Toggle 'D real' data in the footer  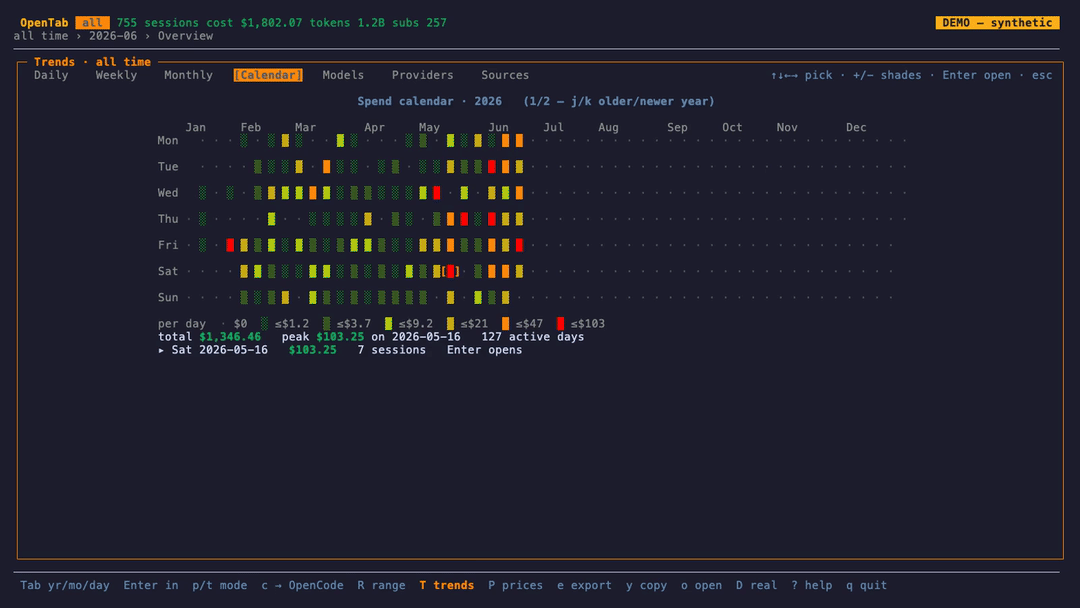pos(757,585)
